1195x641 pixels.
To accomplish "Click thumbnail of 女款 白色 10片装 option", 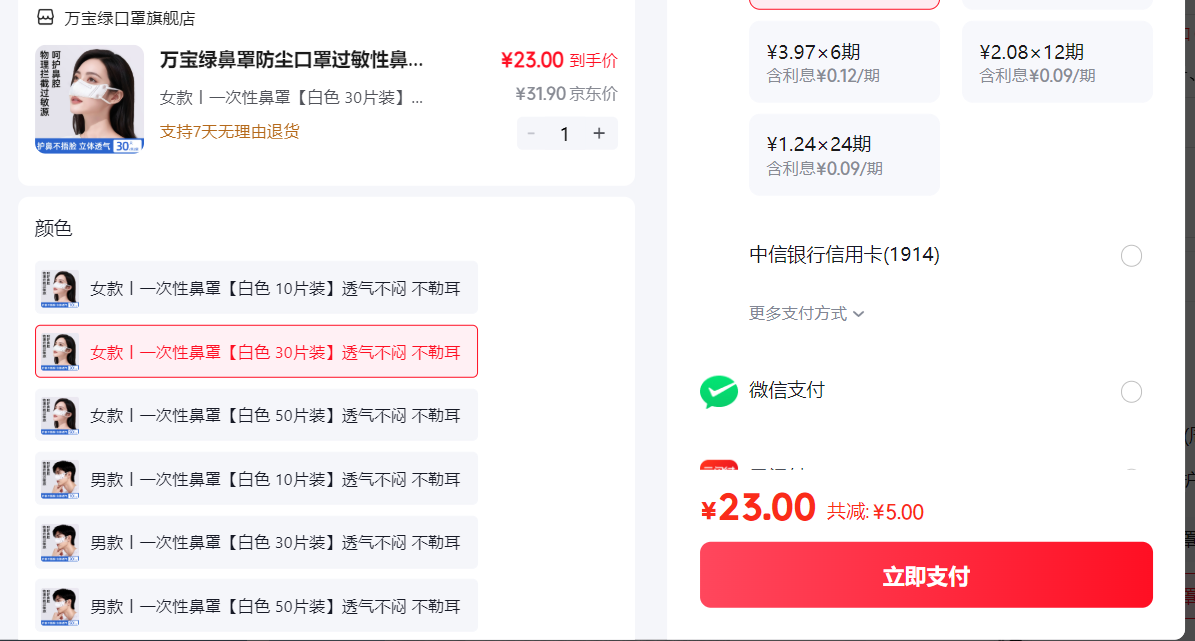I will point(60,288).
